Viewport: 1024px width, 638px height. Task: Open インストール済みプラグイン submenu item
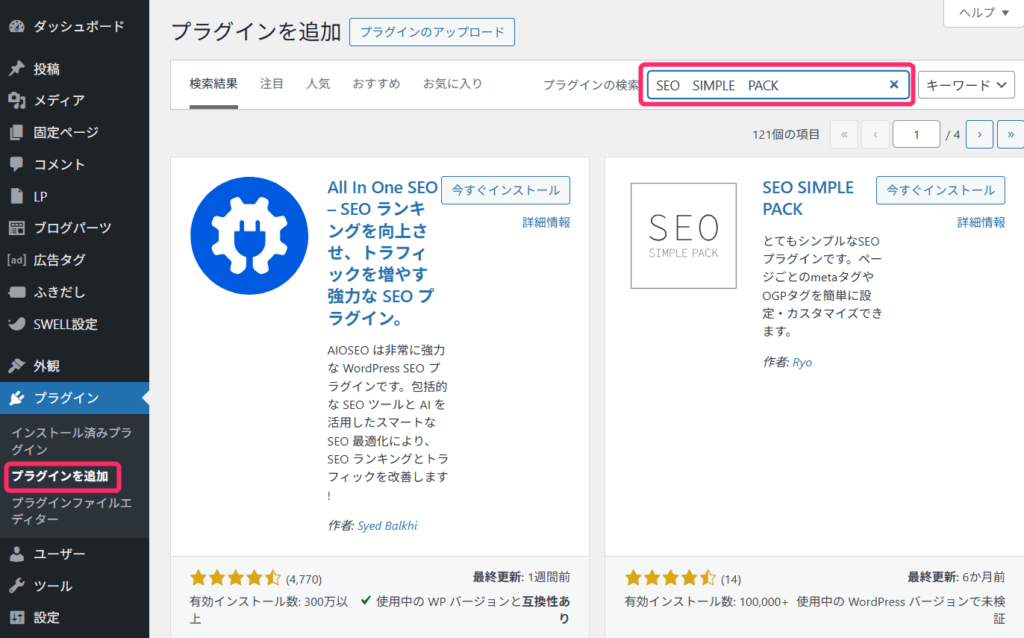72,441
